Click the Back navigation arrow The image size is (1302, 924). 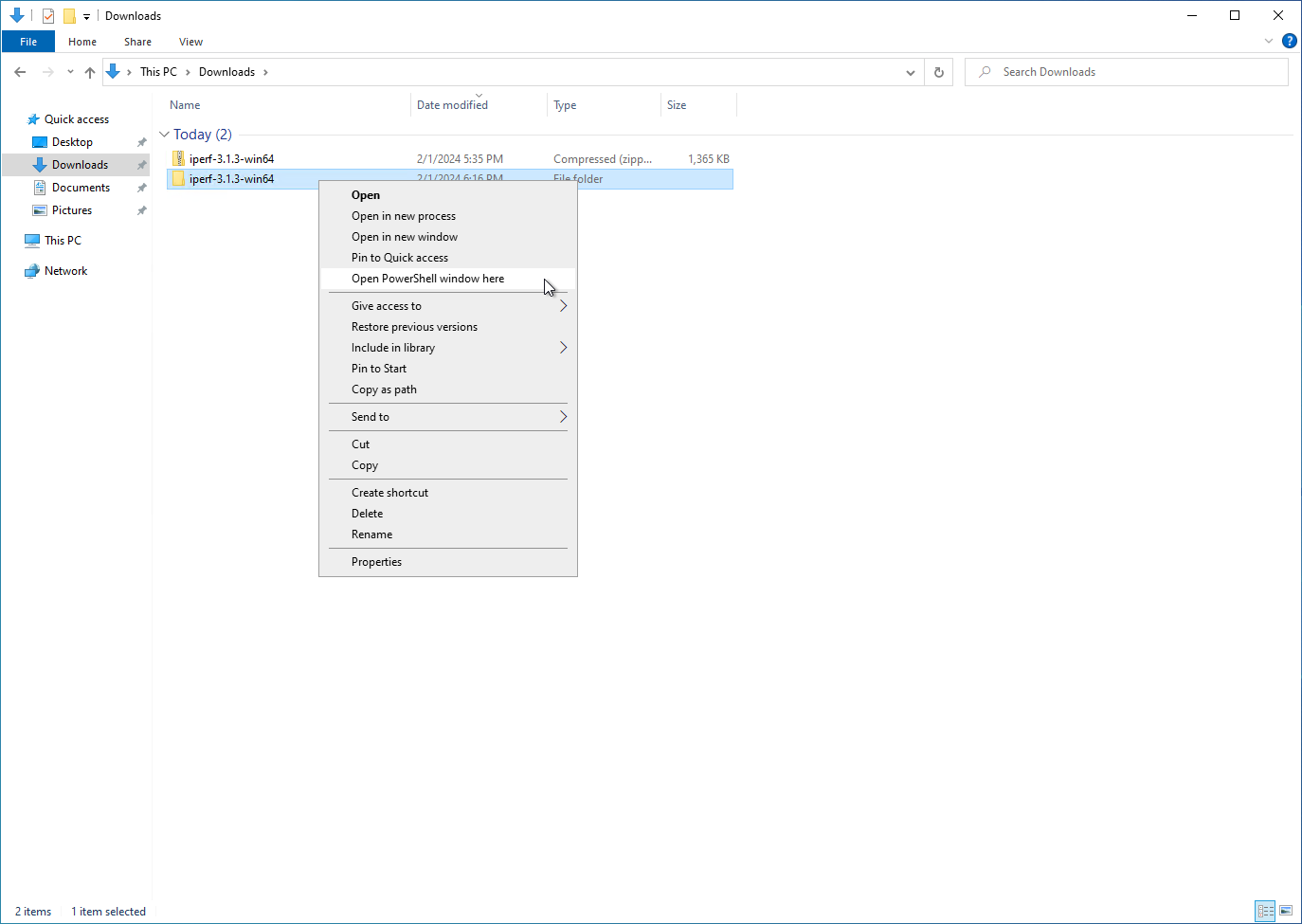[x=20, y=72]
